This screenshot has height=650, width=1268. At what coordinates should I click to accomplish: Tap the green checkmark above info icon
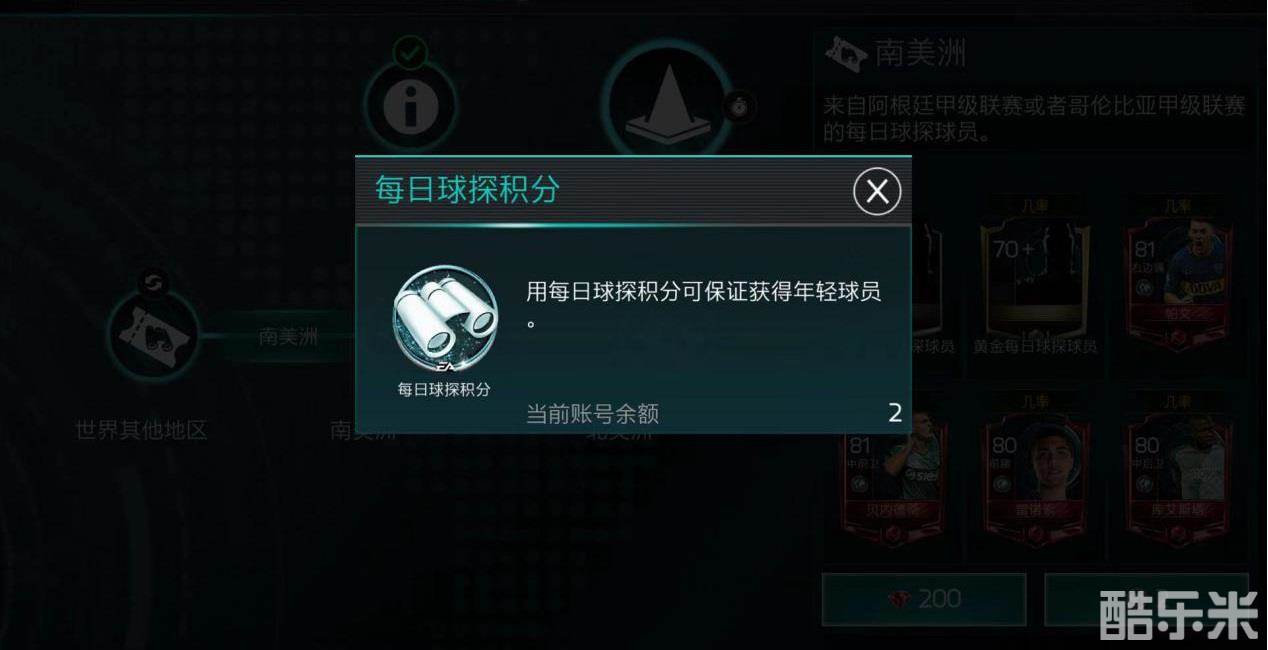[x=409, y=51]
